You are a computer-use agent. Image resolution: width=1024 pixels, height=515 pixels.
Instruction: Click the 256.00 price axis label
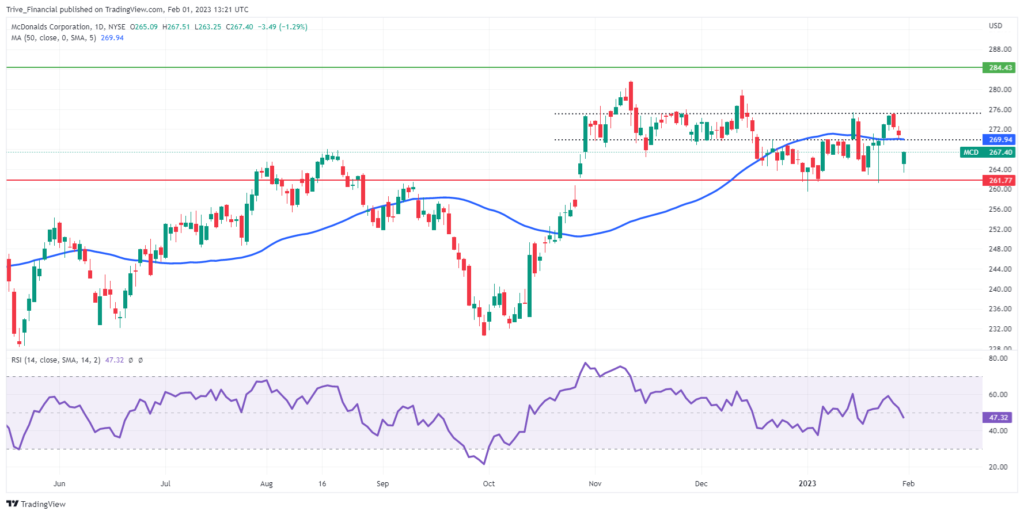[x=1001, y=209]
